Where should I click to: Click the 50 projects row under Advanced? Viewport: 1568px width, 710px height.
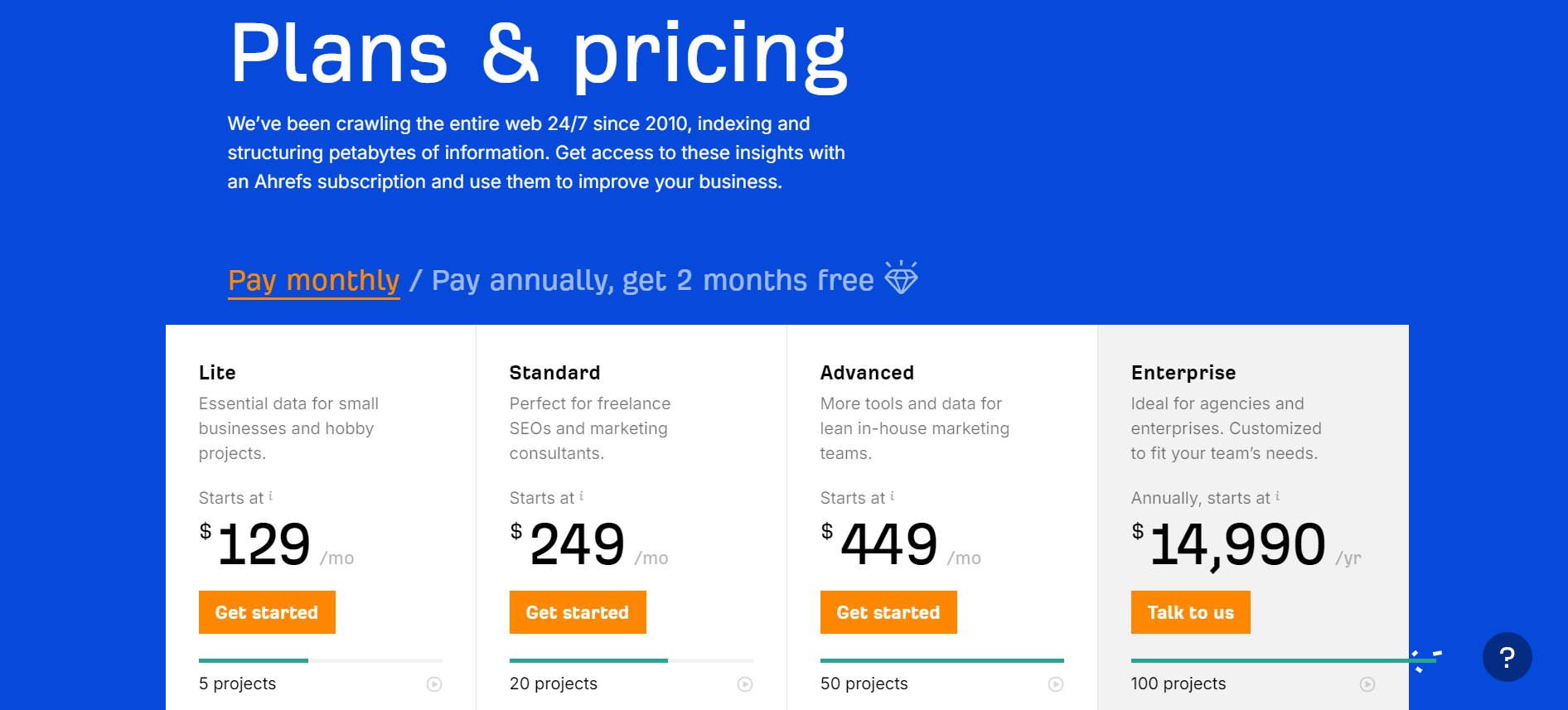tap(863, 683)
